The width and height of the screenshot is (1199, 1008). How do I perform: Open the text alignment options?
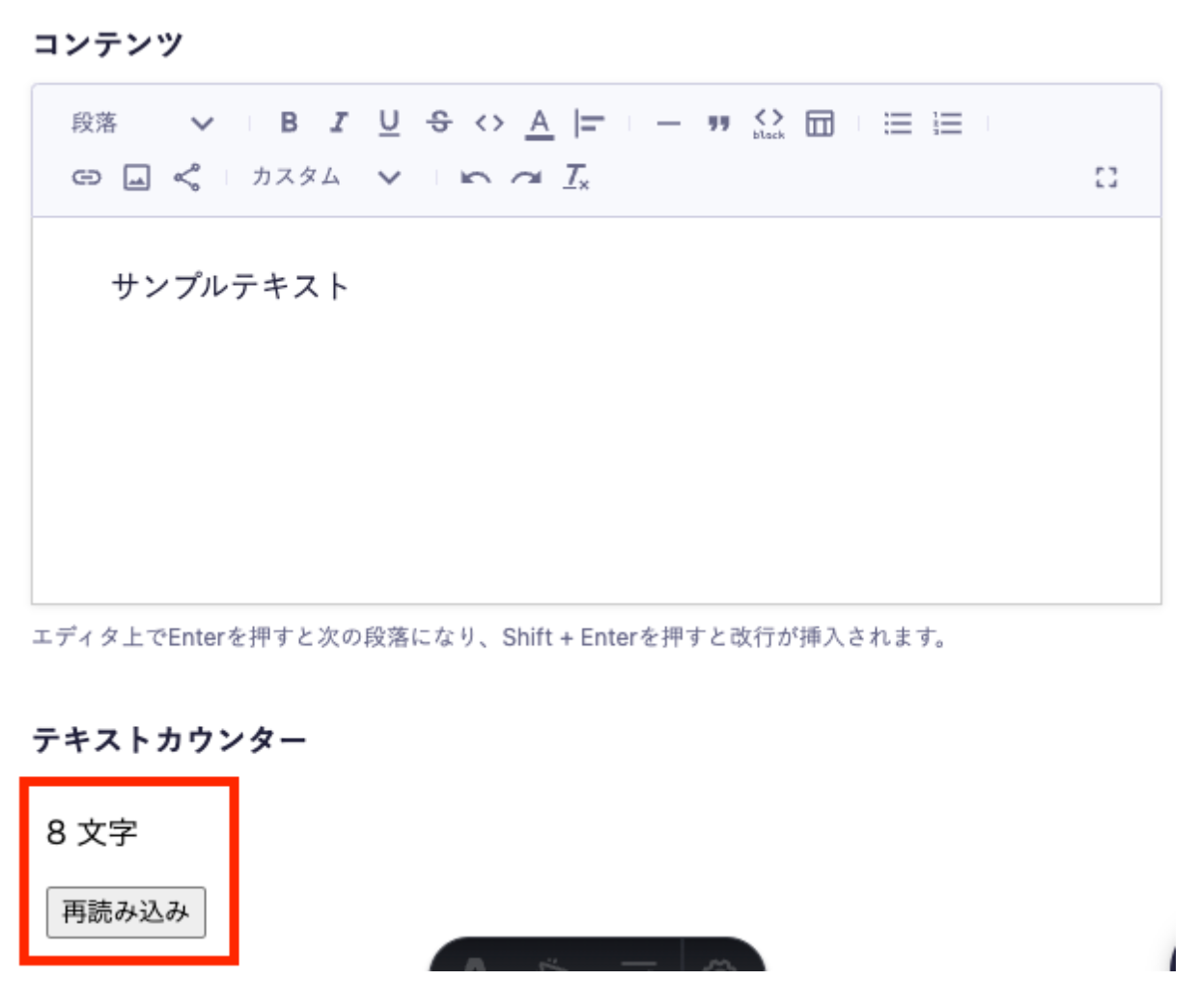589,123
